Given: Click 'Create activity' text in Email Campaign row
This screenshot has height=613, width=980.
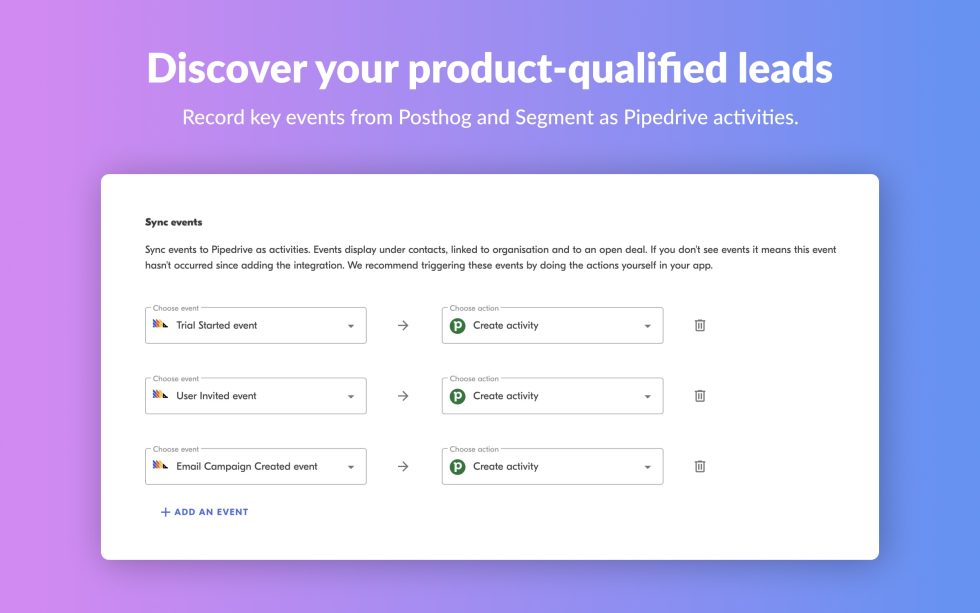Looking at the screenshot, I should (506, 467).
